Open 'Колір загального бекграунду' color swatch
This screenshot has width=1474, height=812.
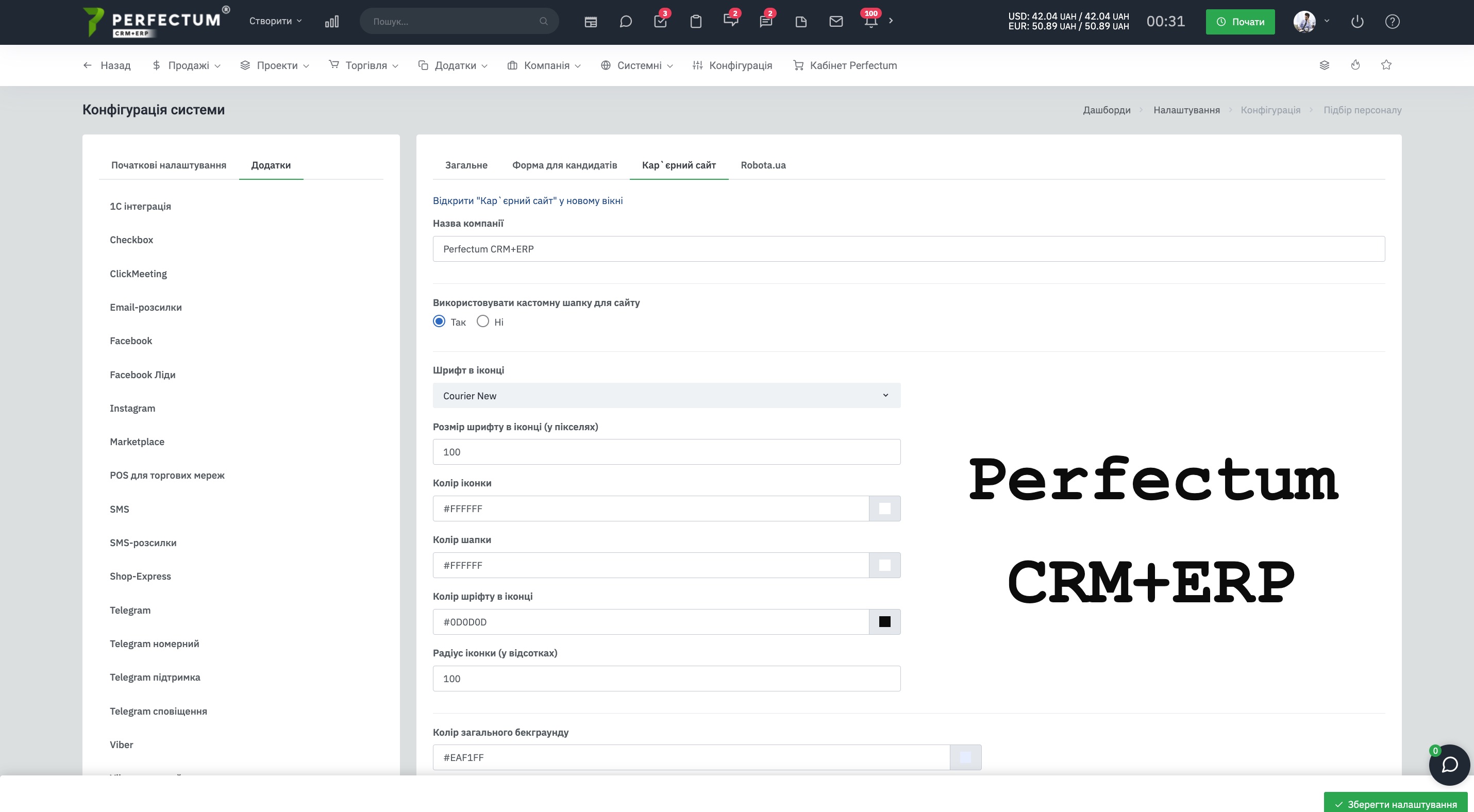(x=965, y=757)
